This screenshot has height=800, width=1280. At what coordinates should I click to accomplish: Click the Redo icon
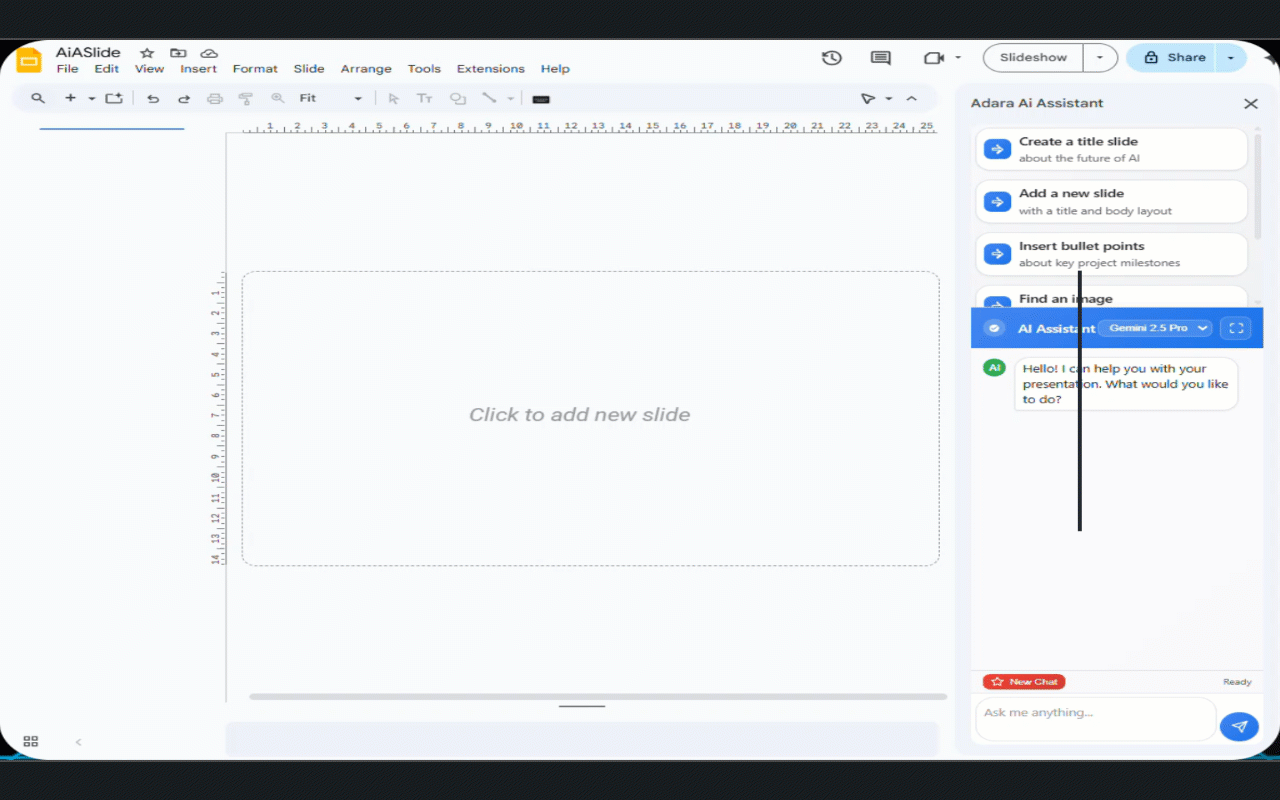pos(183,98)
